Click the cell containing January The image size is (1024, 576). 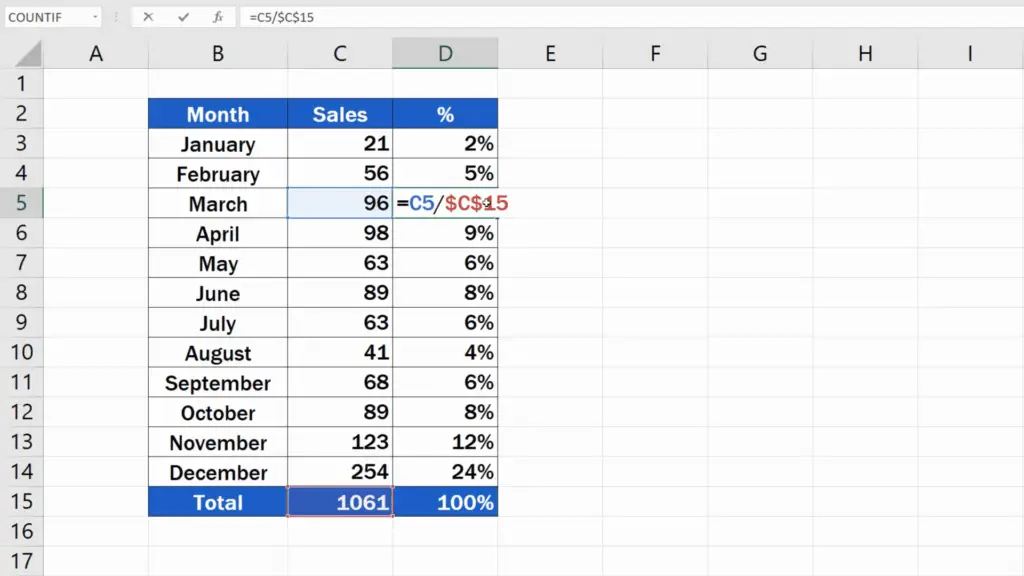pyautogui.click(x=217, y=143)
